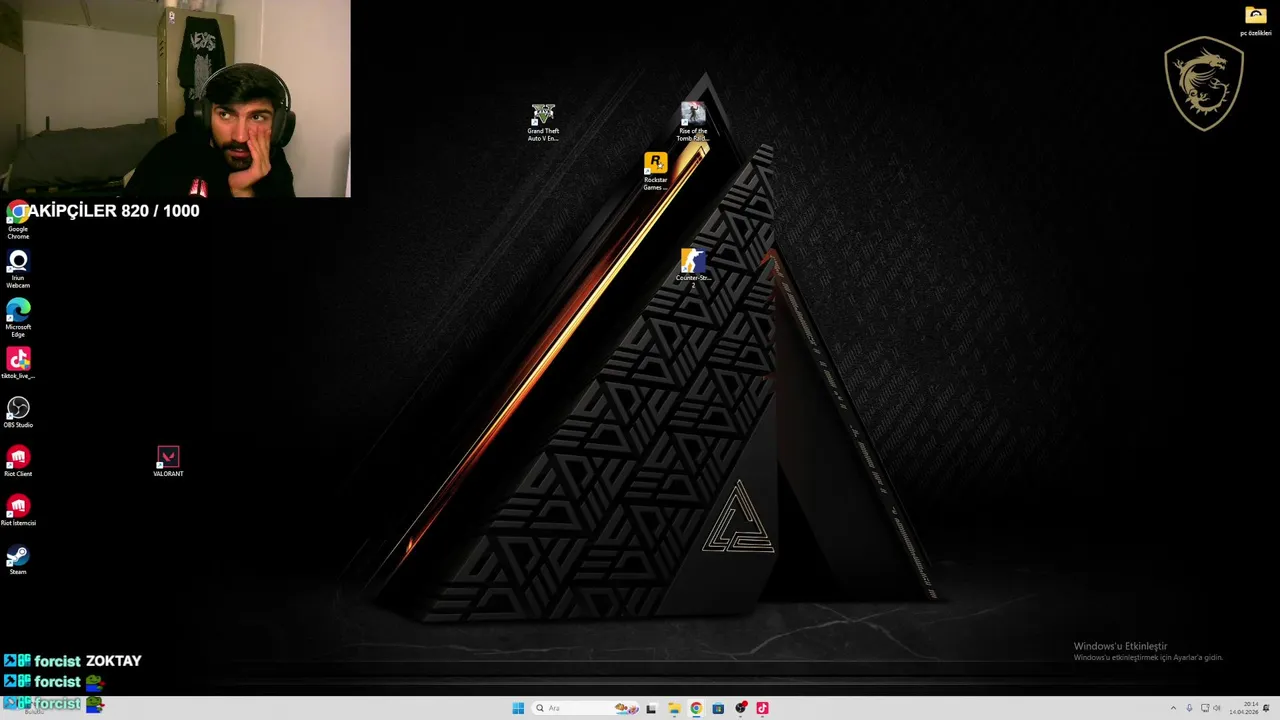Launch the Iriun Webcam desktop icon
1280x720 pixels.
pyautogui.click(x=18, y=269)
